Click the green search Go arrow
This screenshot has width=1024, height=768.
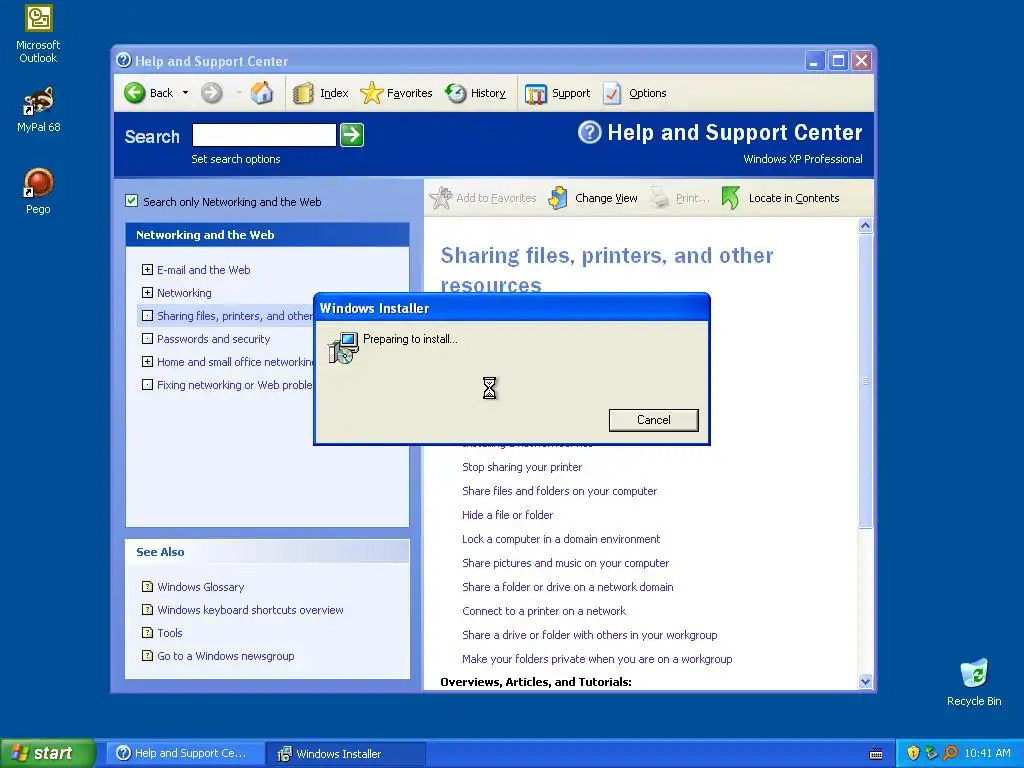tap(352, 135)
